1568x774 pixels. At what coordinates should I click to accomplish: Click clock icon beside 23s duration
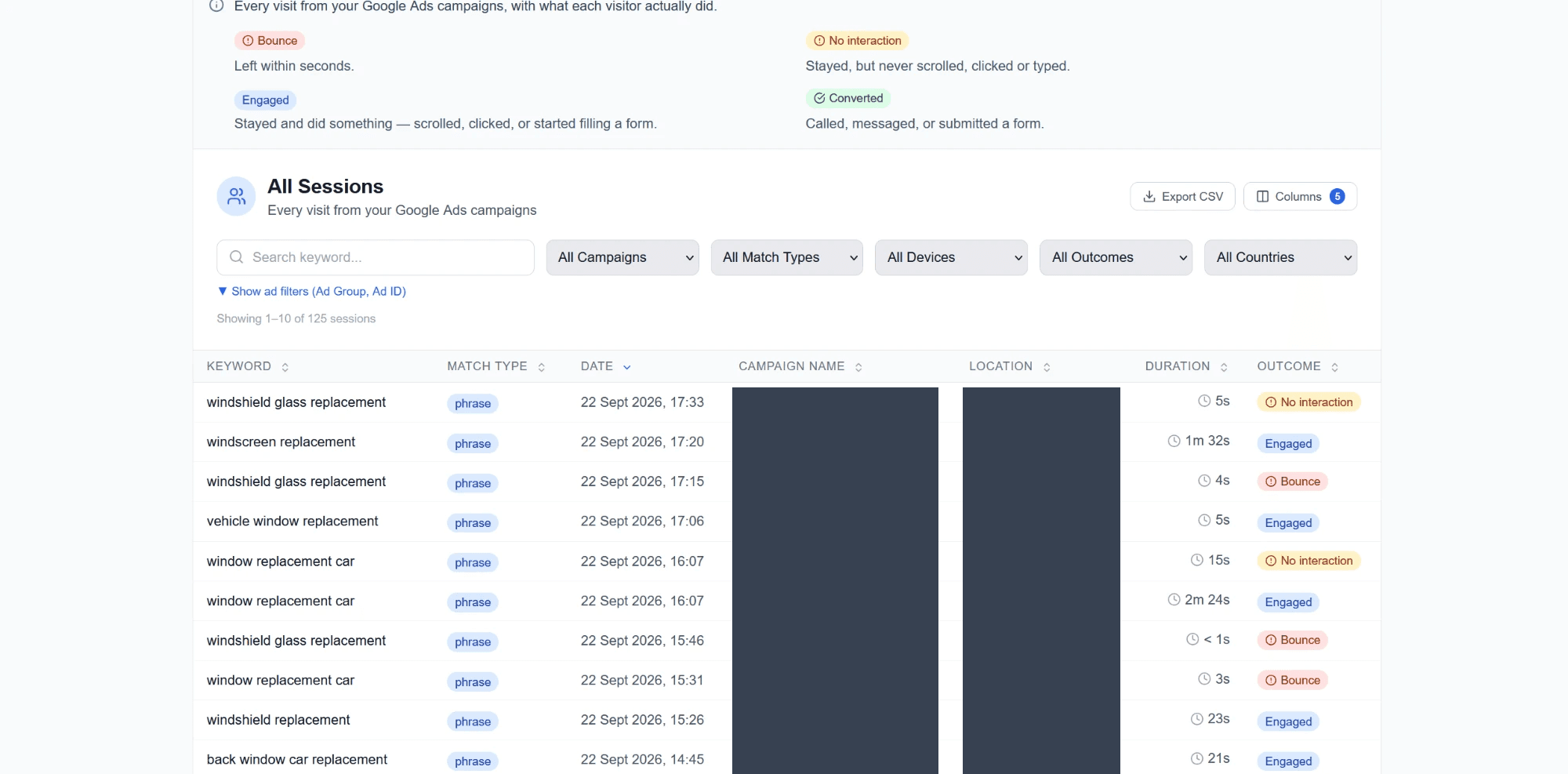[1196, 719]
